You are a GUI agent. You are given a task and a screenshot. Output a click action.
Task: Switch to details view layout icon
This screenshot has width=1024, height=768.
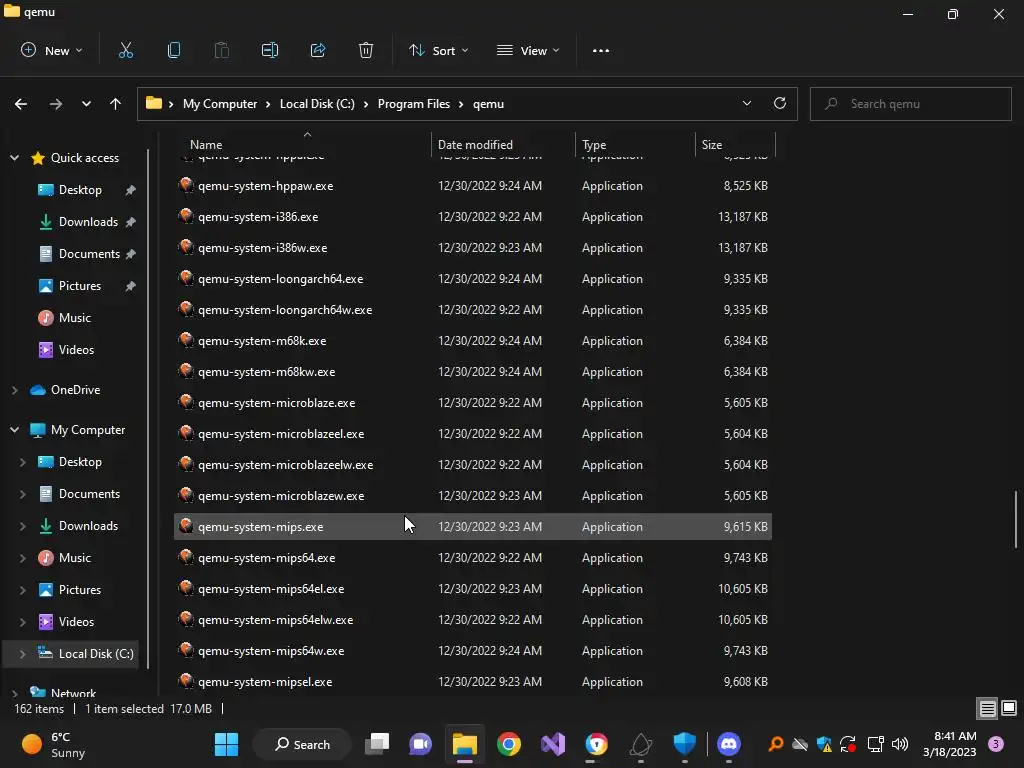pos(987,709)
